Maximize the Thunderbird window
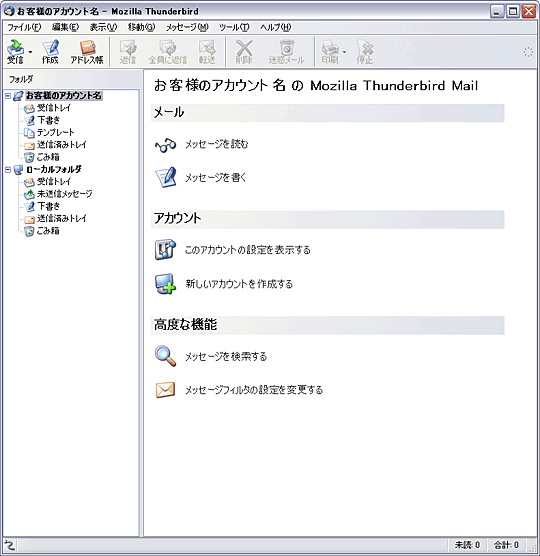This screenshot has width=540, height=556. (x=513, y=11)
